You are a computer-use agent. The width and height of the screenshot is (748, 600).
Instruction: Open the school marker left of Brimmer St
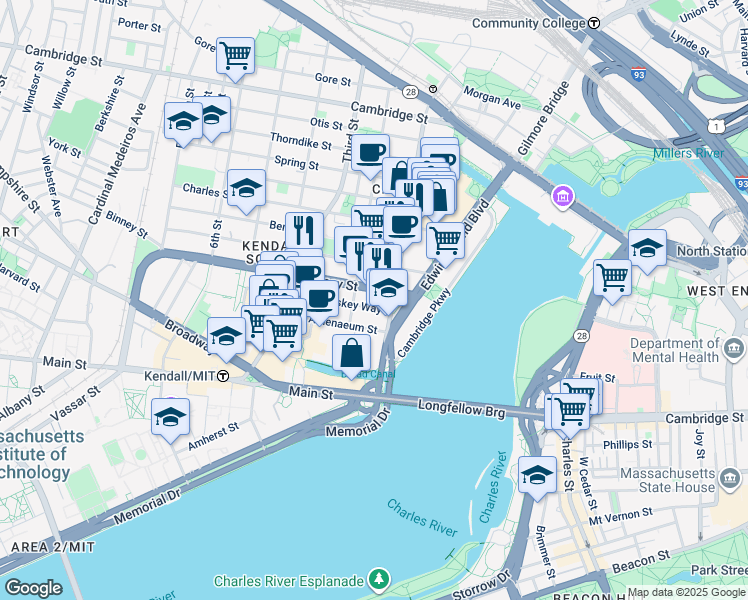point(537,476)
